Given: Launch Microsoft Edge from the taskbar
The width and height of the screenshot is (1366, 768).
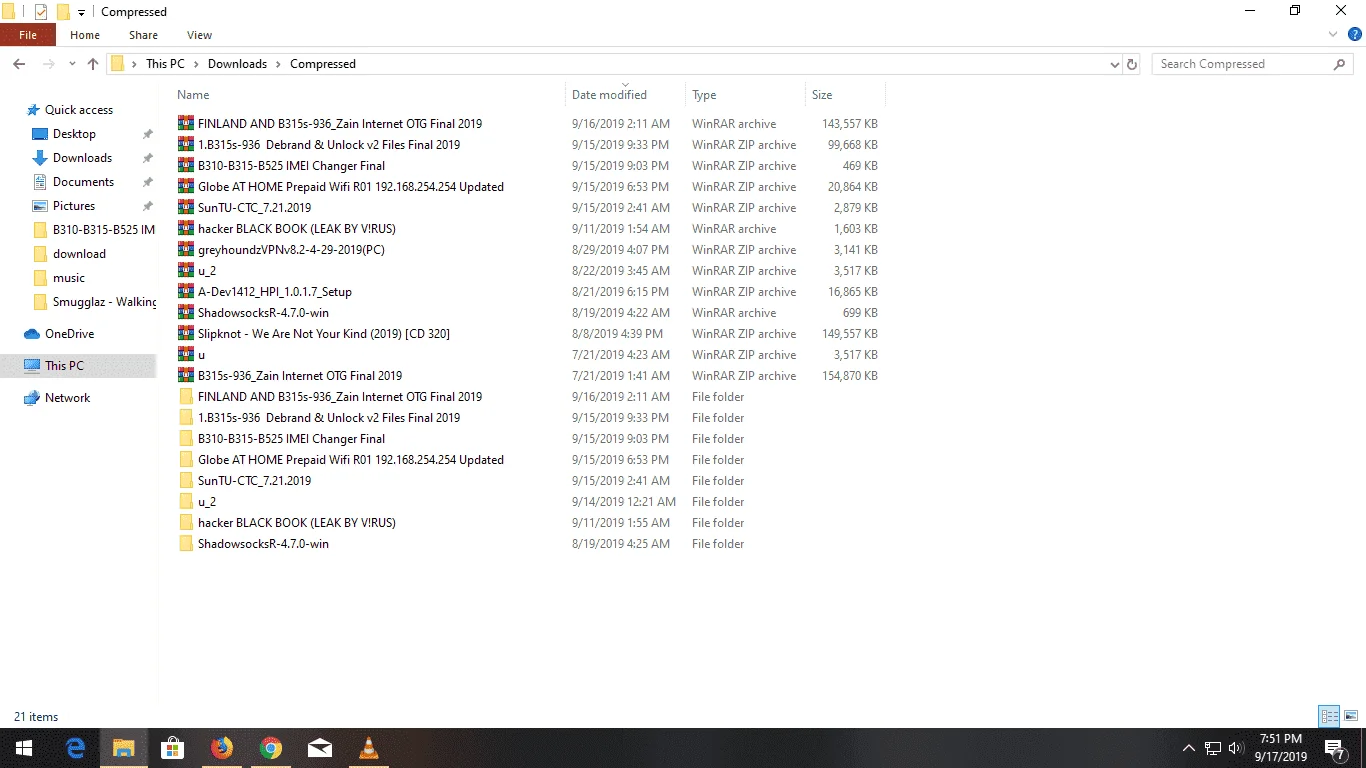Looking at the screenshot, I should tap(75, 748).
